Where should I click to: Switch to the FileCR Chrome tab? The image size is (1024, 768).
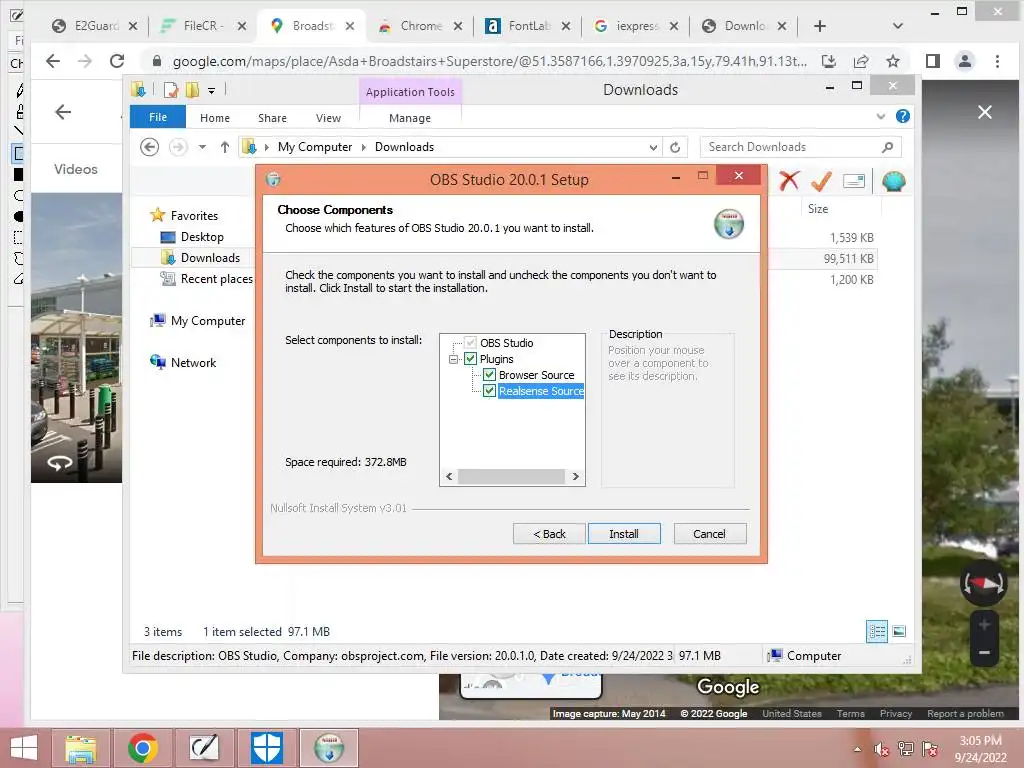pyautogui.click(x=204, y=25)
